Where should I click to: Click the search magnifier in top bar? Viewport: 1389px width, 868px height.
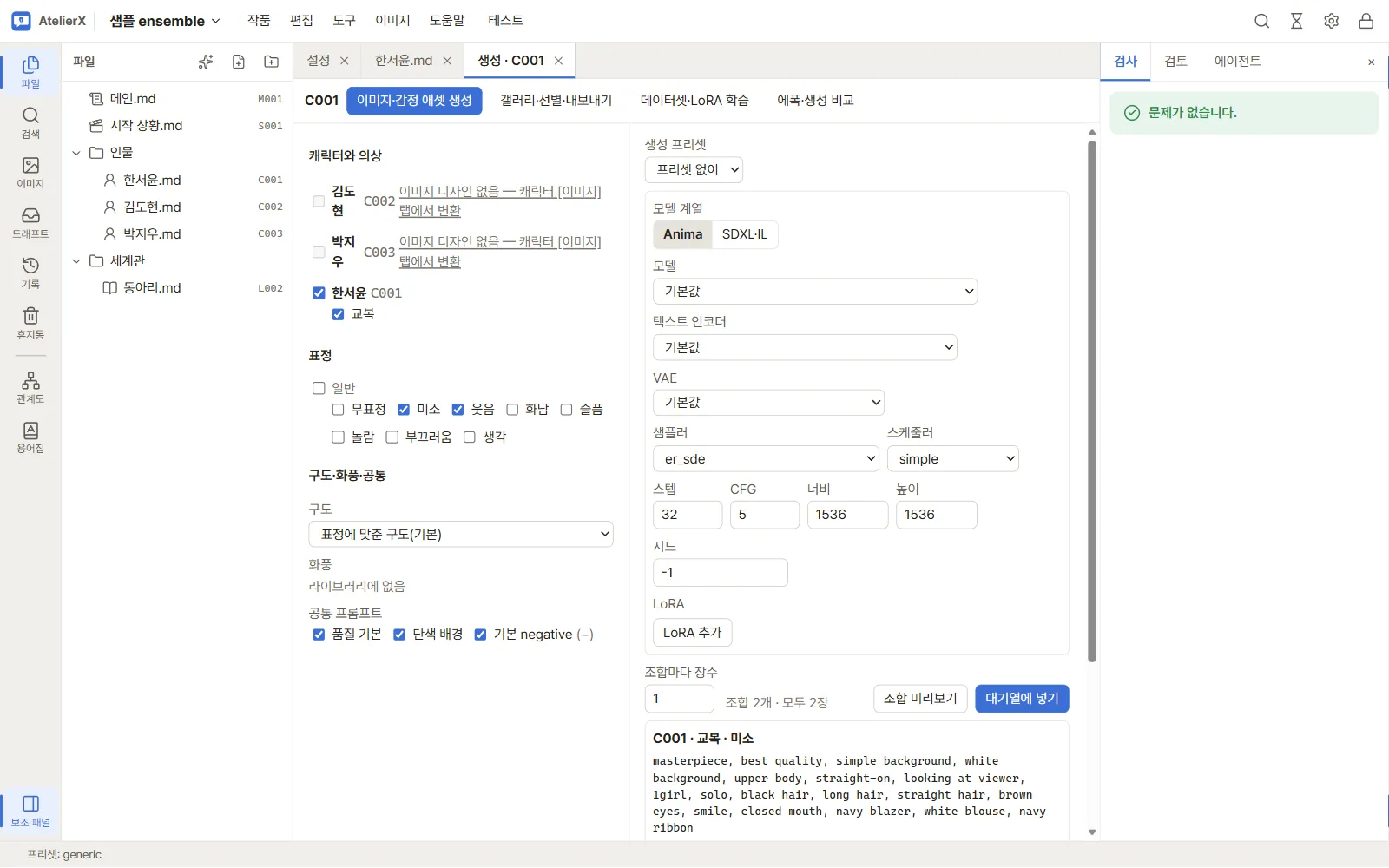(x=1262, y=21)
